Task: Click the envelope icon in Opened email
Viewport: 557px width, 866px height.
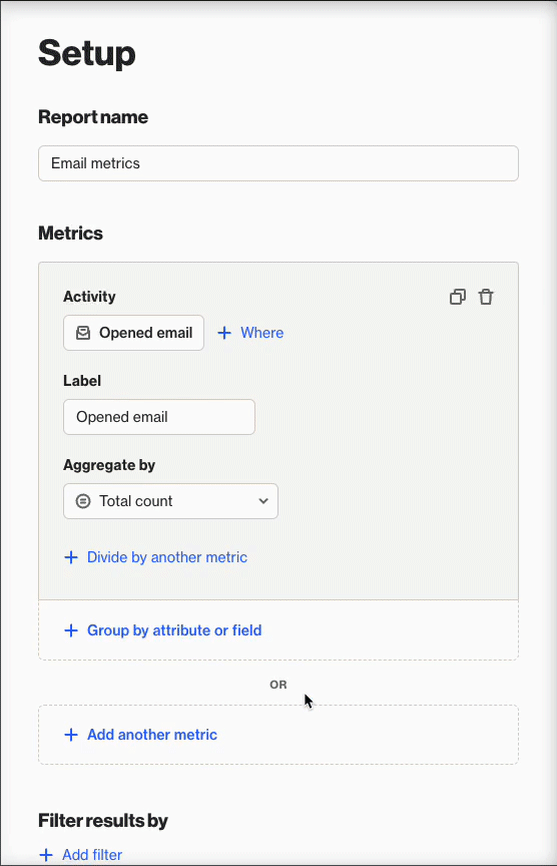Action: (x=83, y=332)
